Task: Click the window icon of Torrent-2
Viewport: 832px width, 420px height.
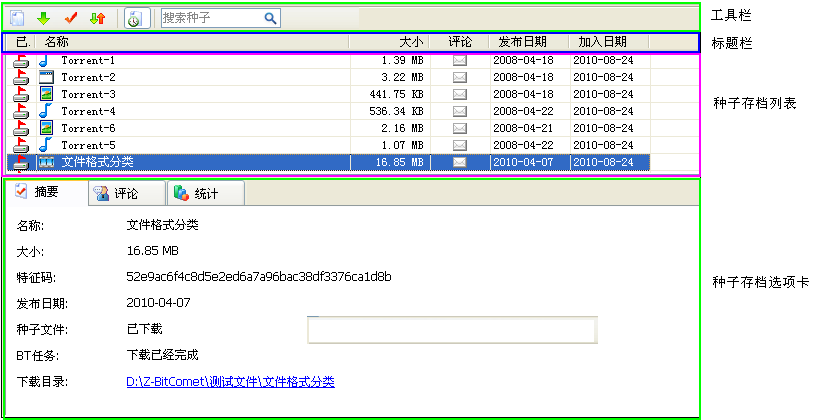Action: click(46, 77)
